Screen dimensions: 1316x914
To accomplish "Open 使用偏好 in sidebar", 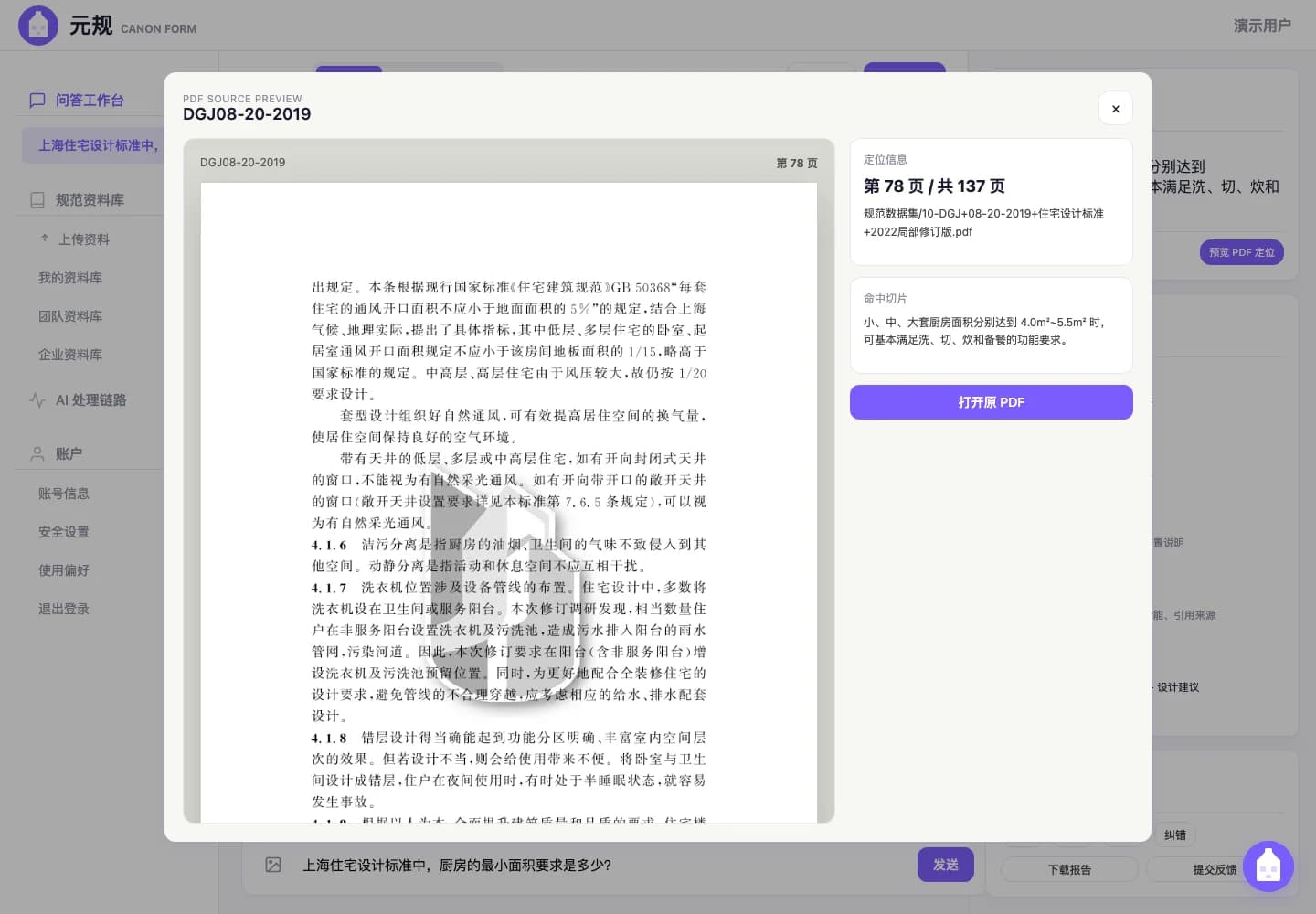I will pyautogui.click(x=64, y=570).
